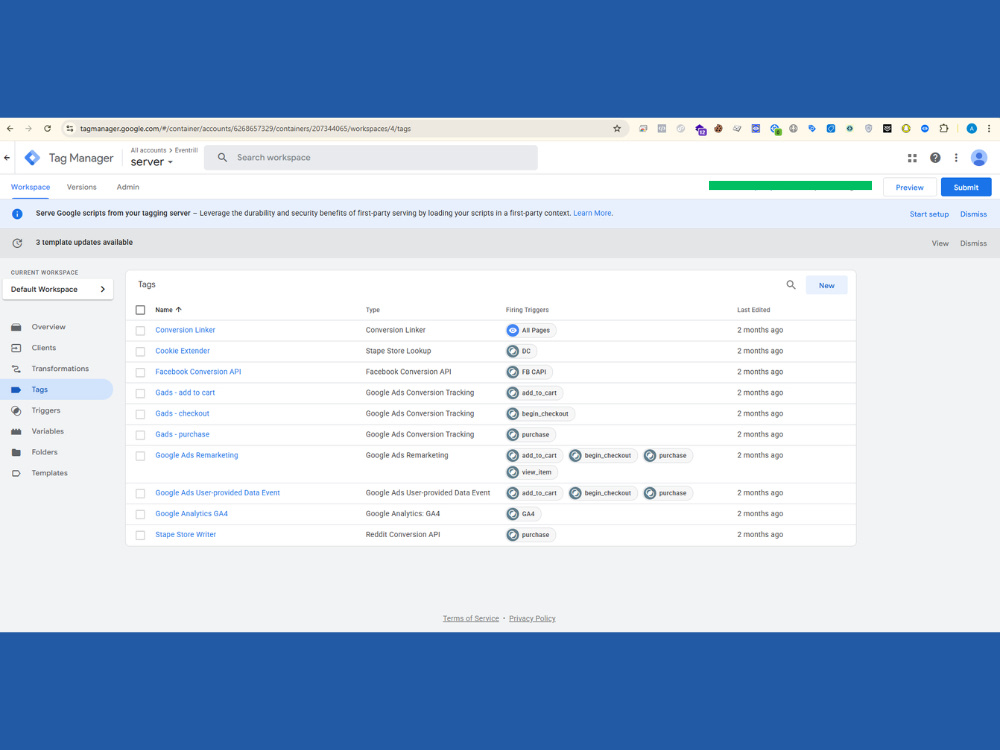
Task: Check the Stape Store Writer checkbox
Action: (140, 535)
